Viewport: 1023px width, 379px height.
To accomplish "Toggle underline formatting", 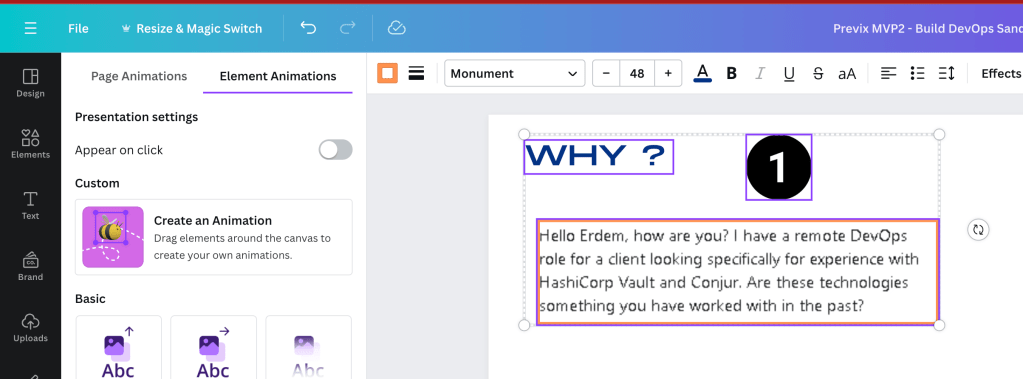I will point(789,74).
